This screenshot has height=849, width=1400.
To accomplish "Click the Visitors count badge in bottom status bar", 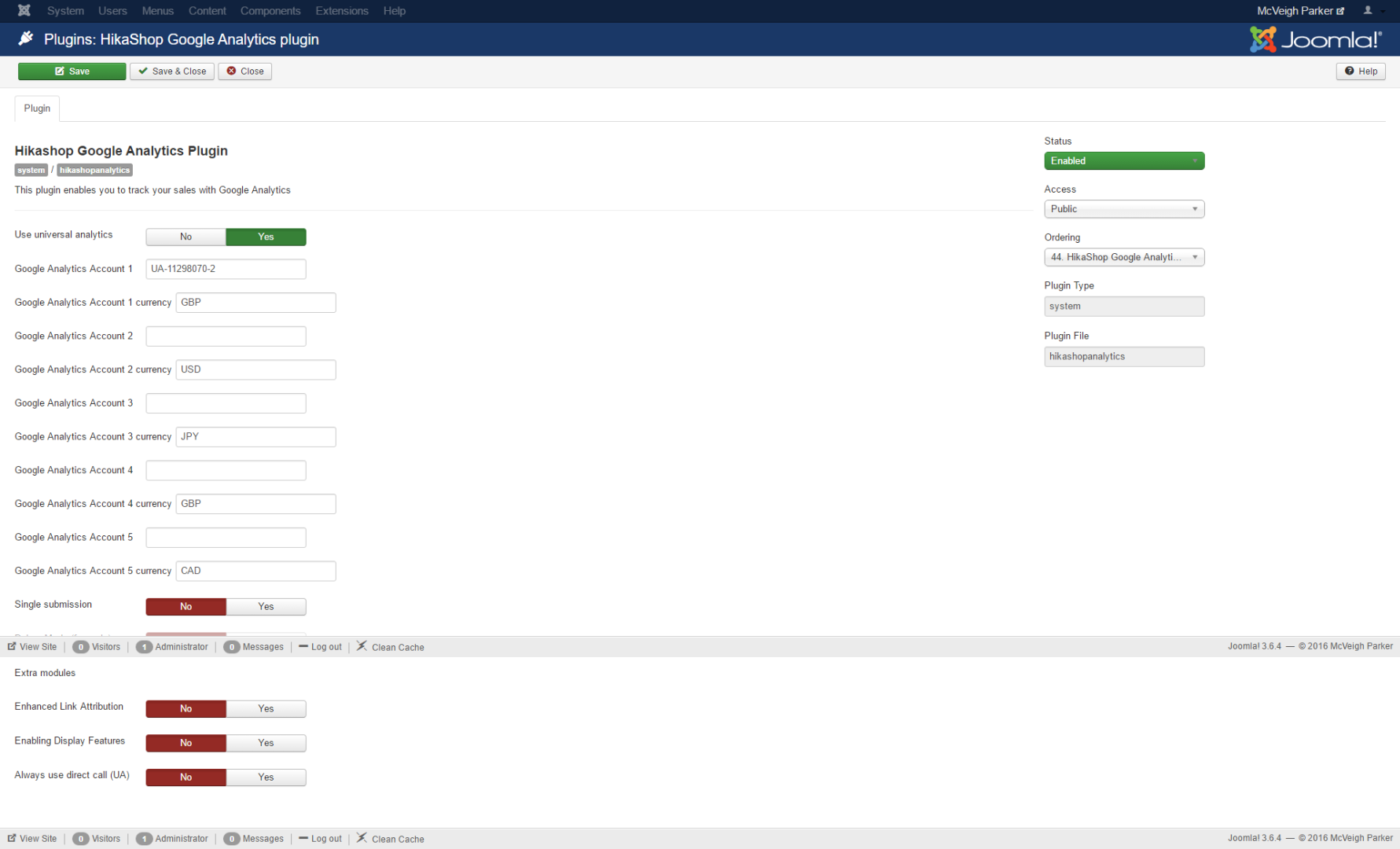I will 80,839.
